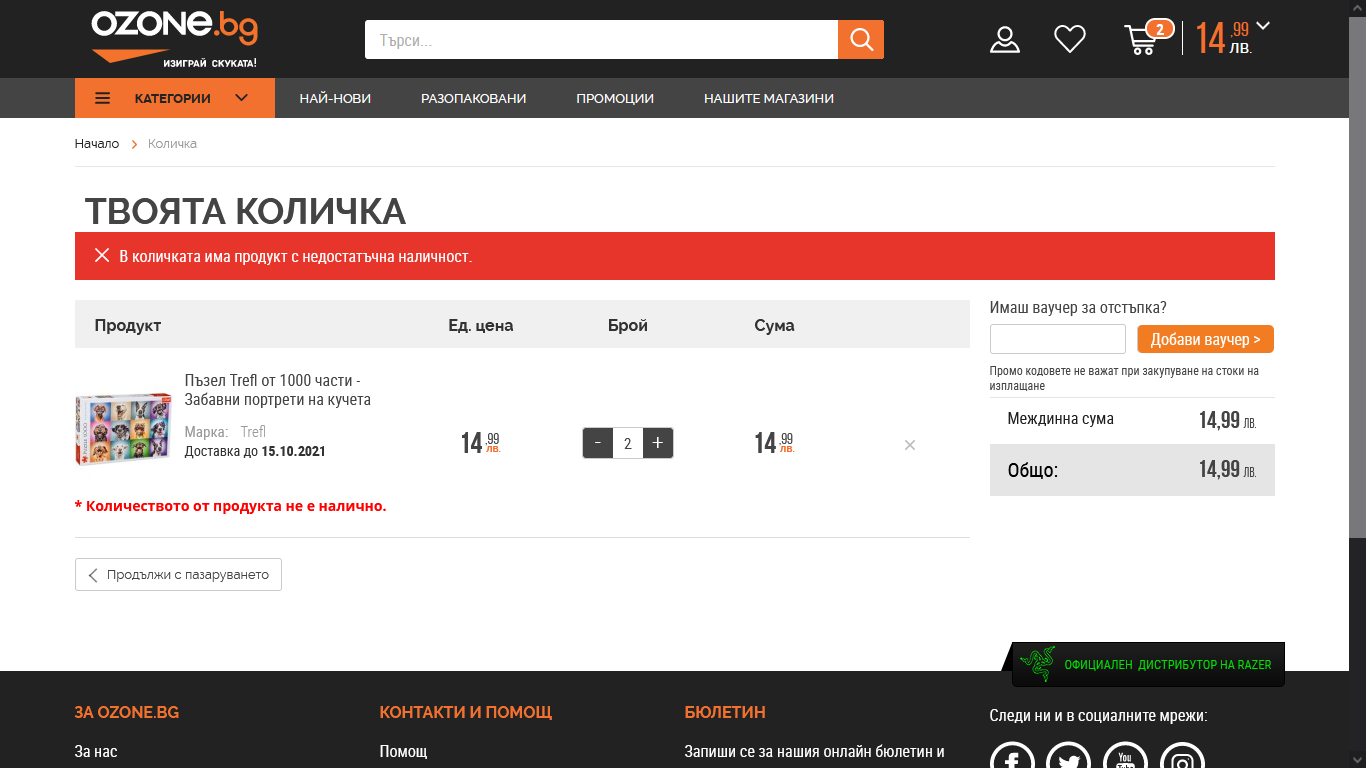The width and height of the screenshot is (1366, 768).
Task: Open the user account profile icon
Action: tap(1004, 40)
